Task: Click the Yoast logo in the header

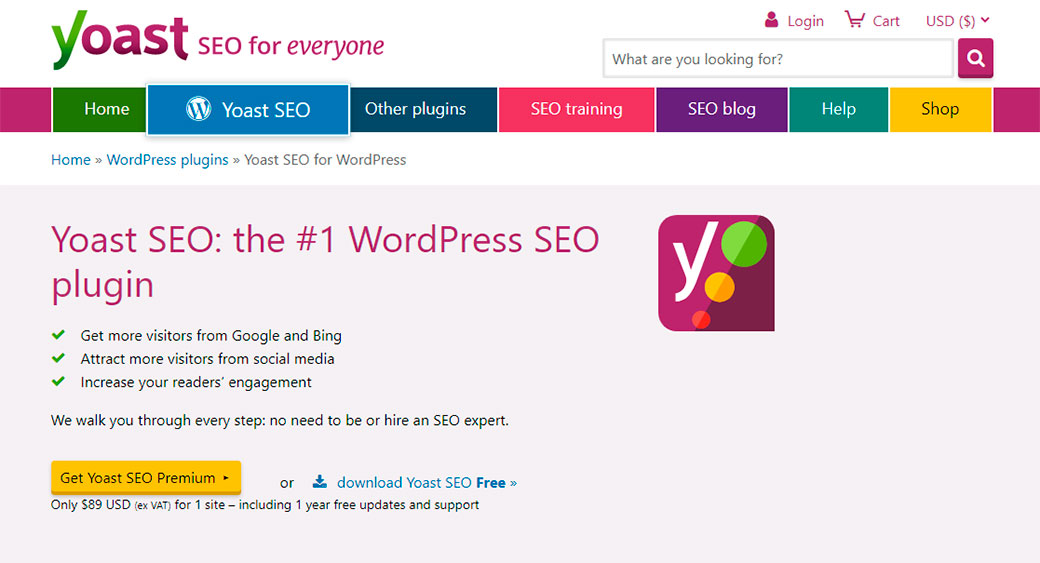Action: 120,40
